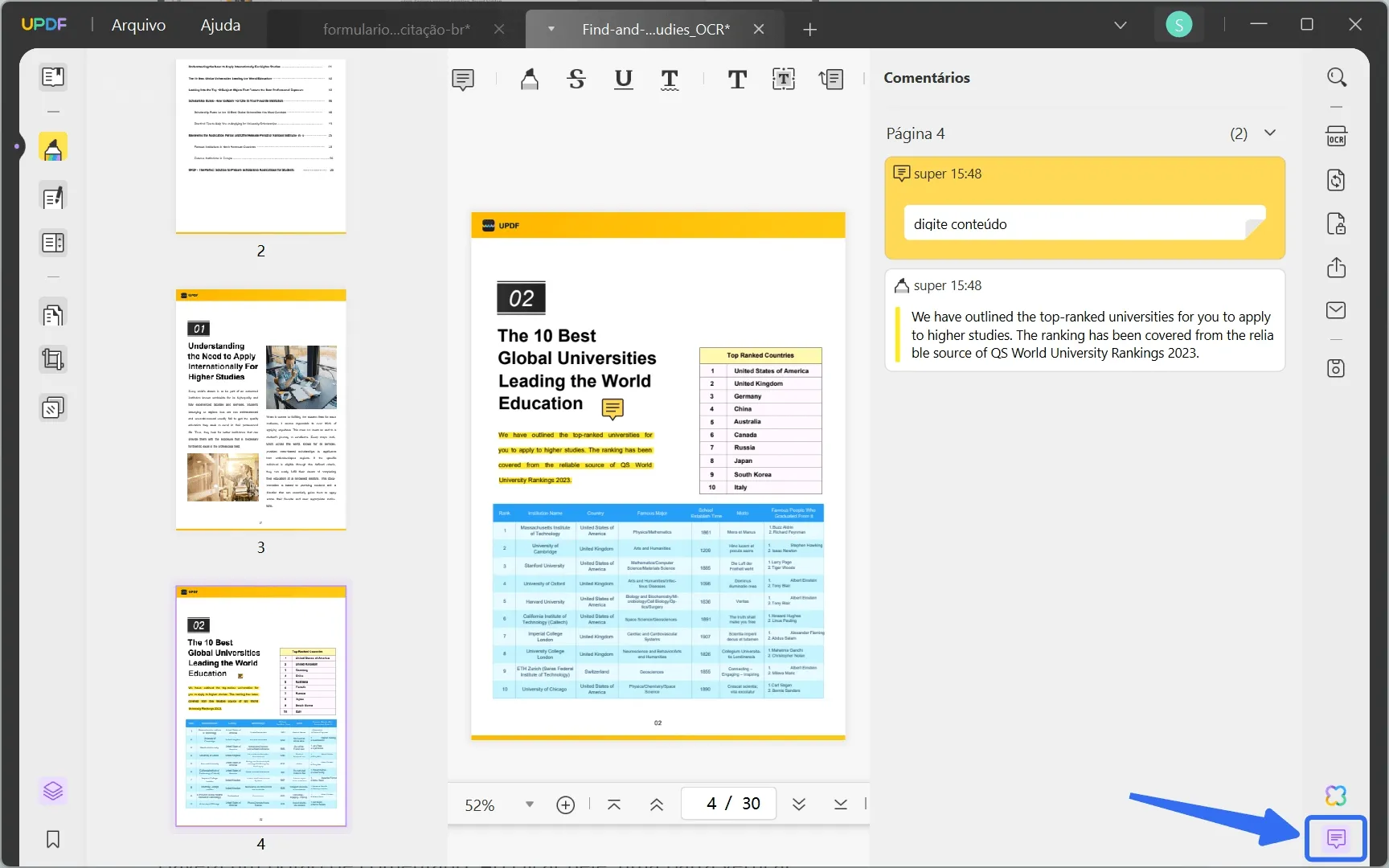1389x868 pixels.
Task: Click the digite conteúdo note field
Action: (1084, 223)
